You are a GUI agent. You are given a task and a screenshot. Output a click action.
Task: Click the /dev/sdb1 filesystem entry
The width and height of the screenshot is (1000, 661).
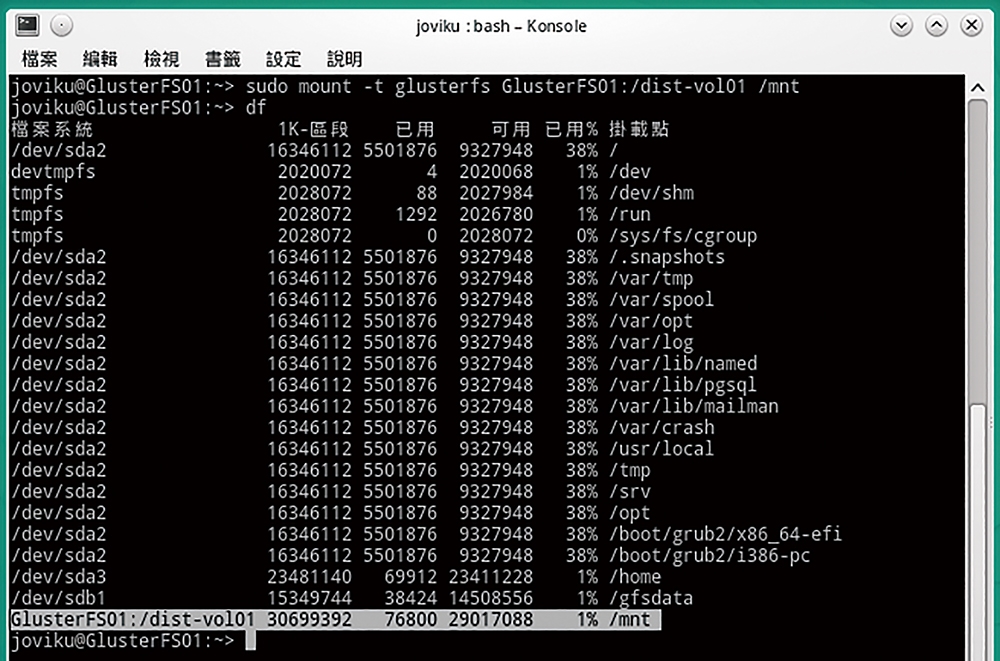point(59,598)
